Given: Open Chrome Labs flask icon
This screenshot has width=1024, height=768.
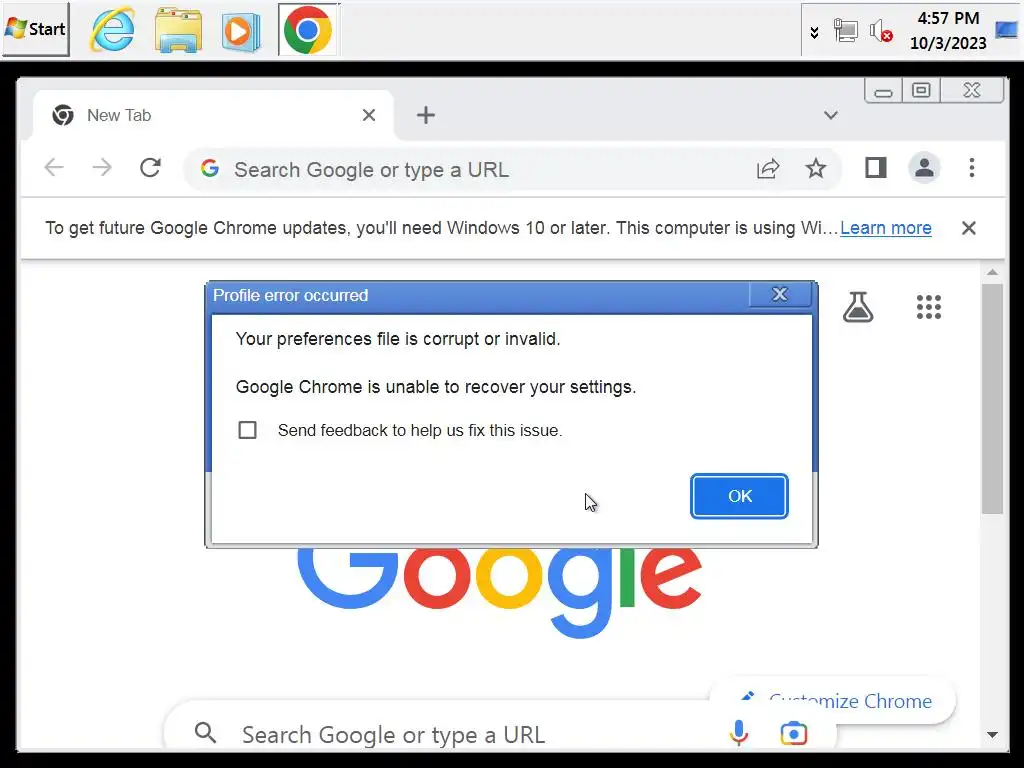Looking at the screenshot, I should [857, 307].
